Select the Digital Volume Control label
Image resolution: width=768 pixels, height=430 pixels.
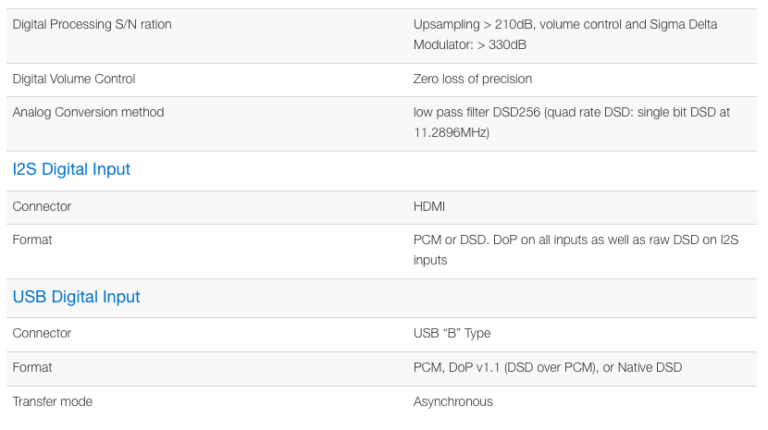[74, 79]
